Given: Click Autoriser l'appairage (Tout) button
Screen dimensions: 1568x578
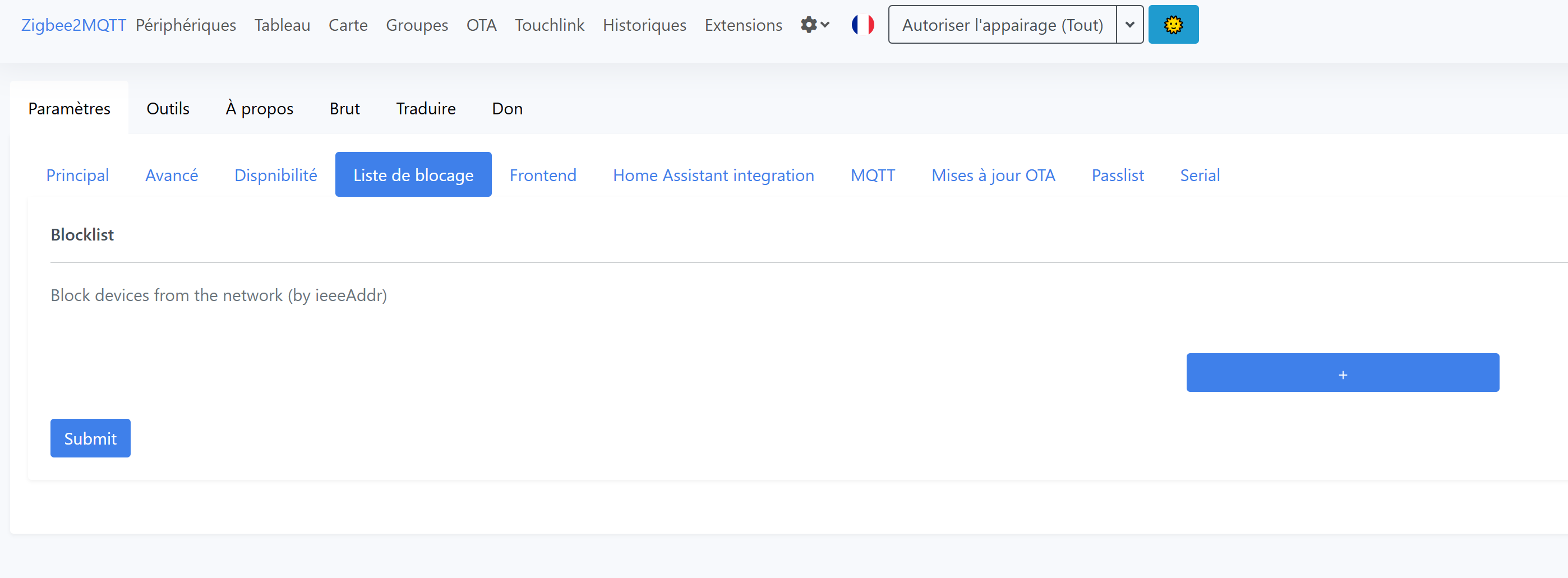Looking at the screenshot, I should 1003,25.
